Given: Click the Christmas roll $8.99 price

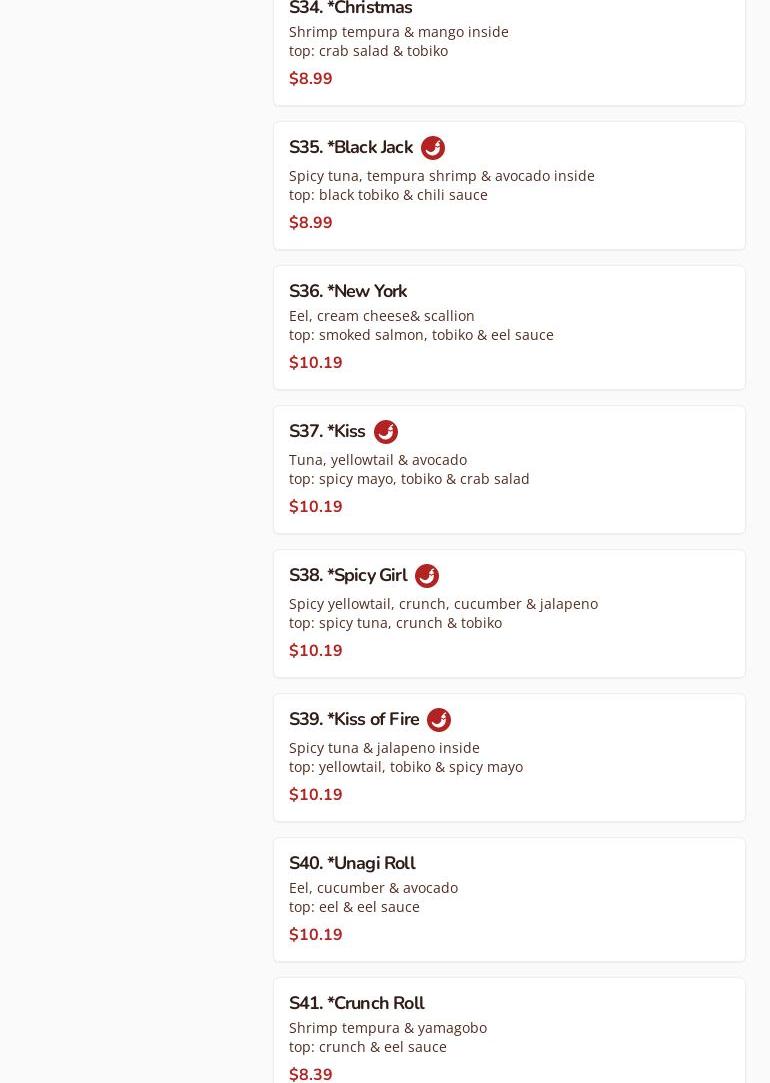Looking at the screenshot, I should tap(311, 78).
